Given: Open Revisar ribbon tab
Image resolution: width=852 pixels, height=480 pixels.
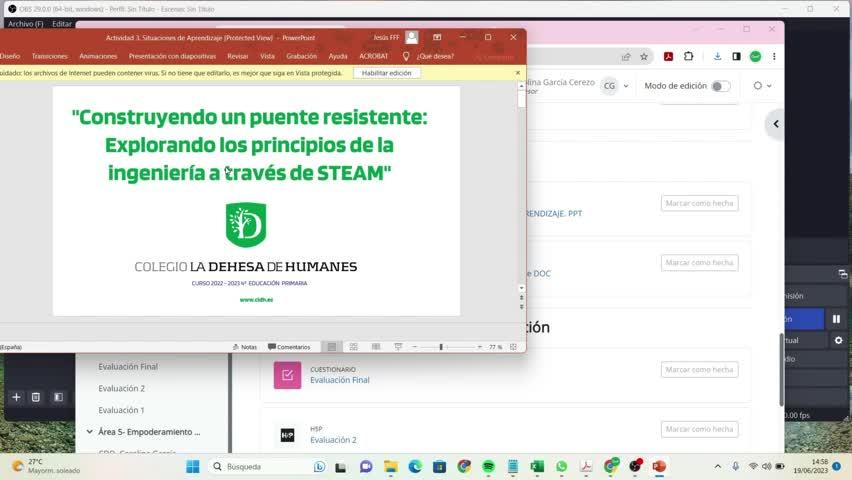Looking at the screenshot, I should pyautogui.click(x=237, y=56).
